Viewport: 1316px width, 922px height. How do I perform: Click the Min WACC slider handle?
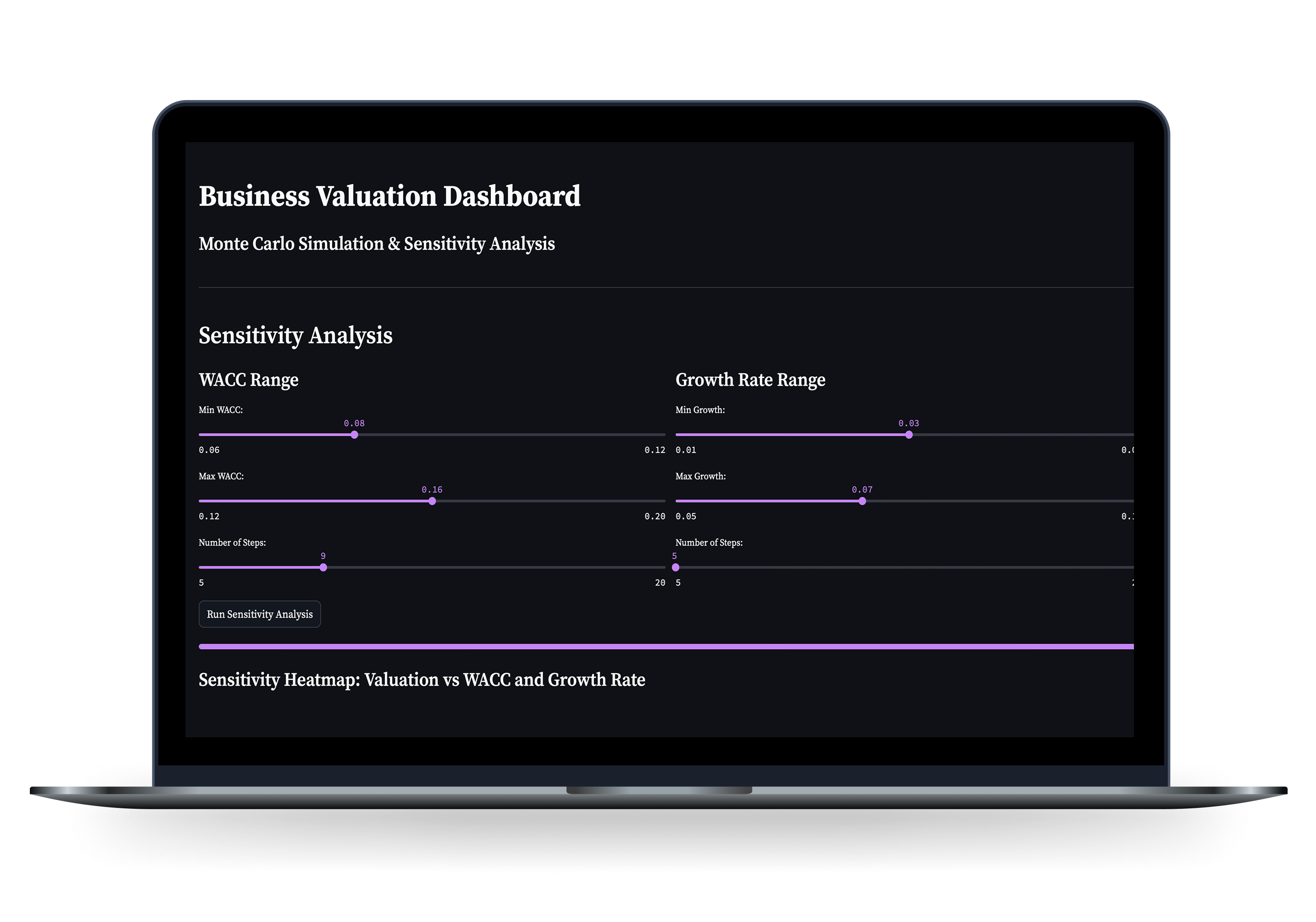click(x=354, y=434)
